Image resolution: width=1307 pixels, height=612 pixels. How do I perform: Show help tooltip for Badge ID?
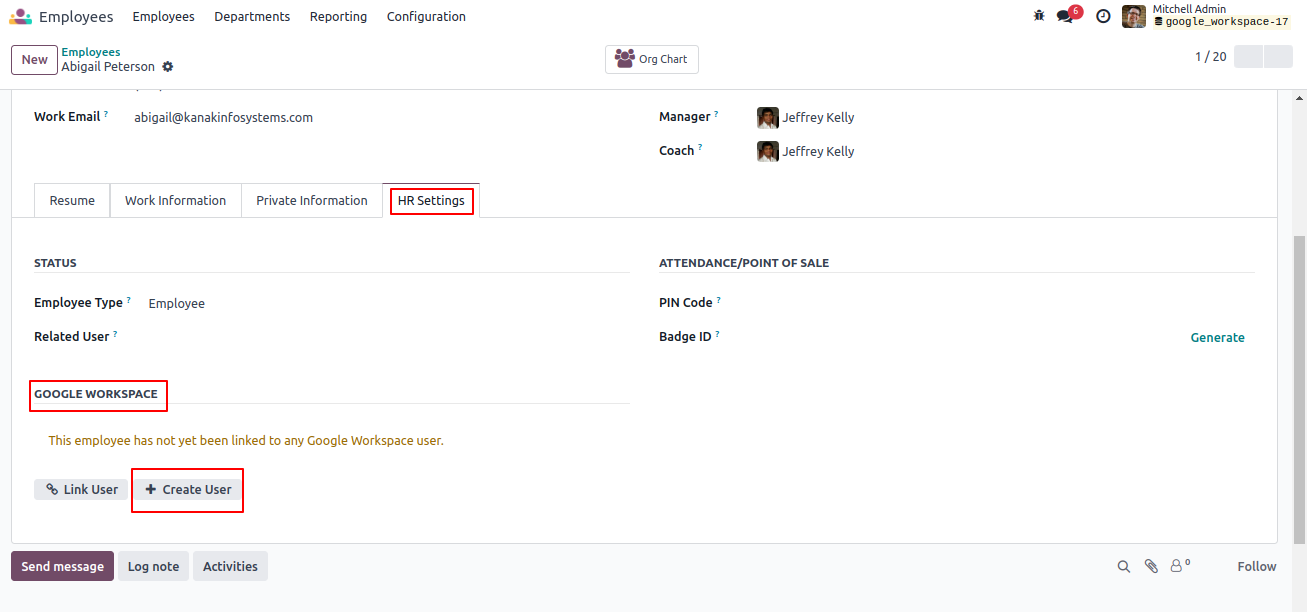point(718,334)
